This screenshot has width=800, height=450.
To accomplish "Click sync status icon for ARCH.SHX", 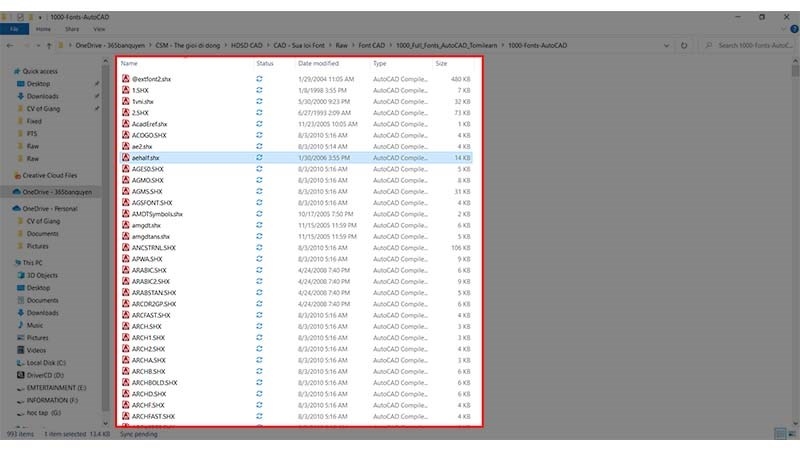I will (x=259, y=326).
